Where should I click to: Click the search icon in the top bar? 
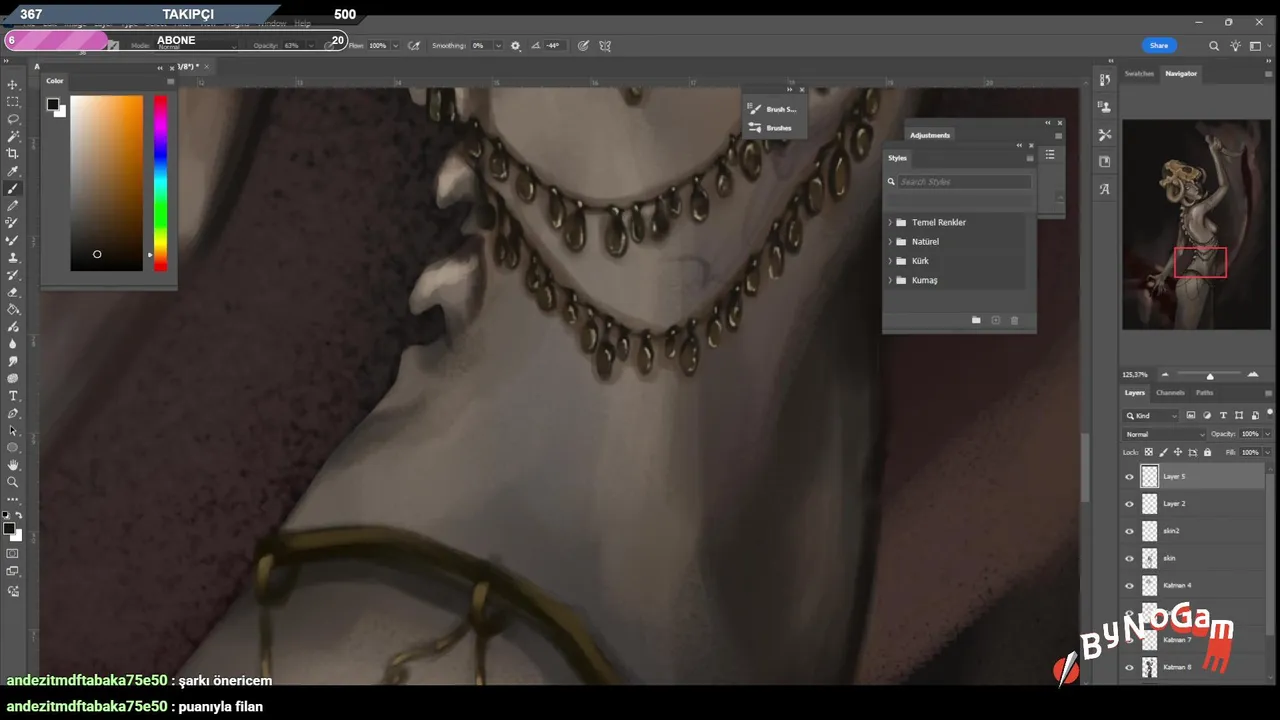click(1214, 45)
